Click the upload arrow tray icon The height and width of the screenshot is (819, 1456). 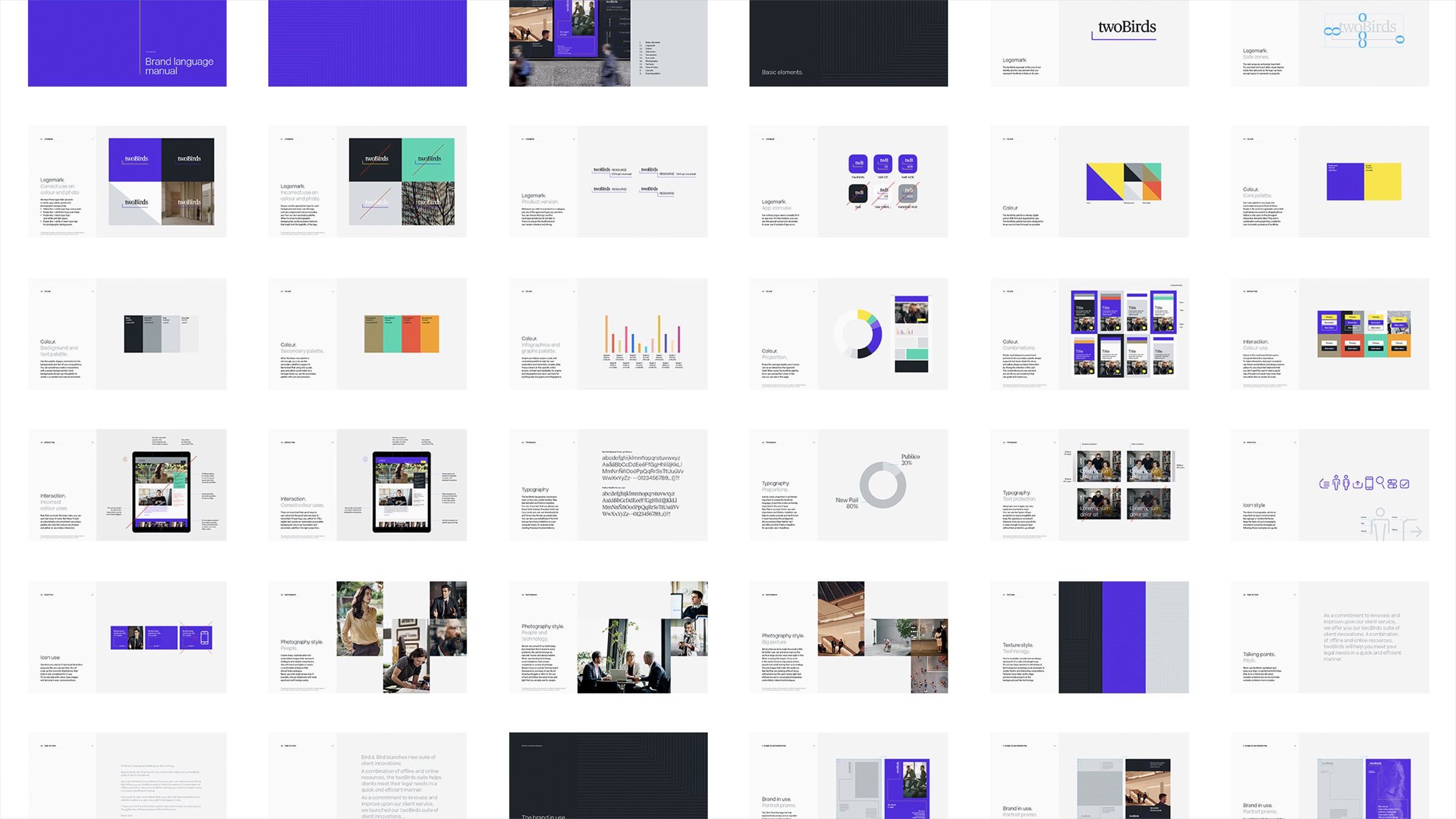[1358, 484]
